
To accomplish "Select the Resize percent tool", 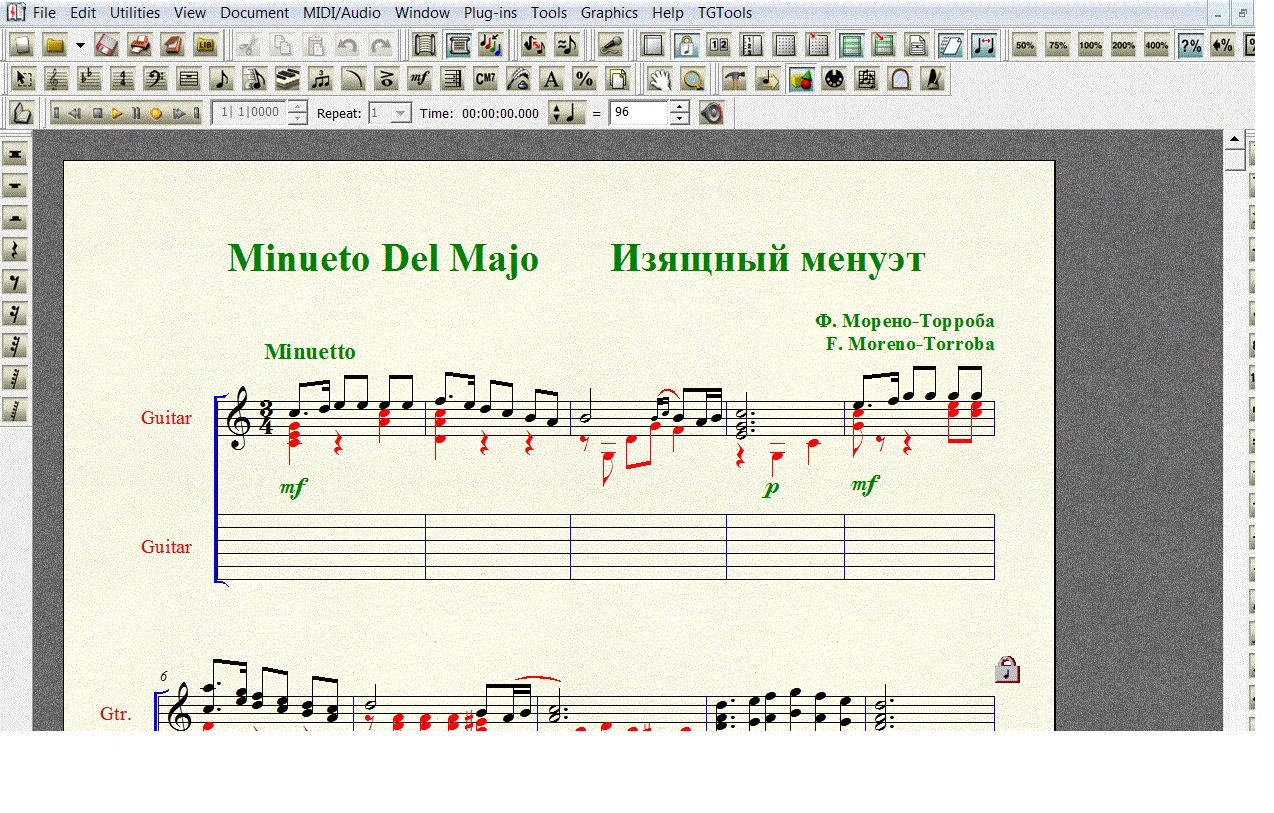I will click(584, 79).
